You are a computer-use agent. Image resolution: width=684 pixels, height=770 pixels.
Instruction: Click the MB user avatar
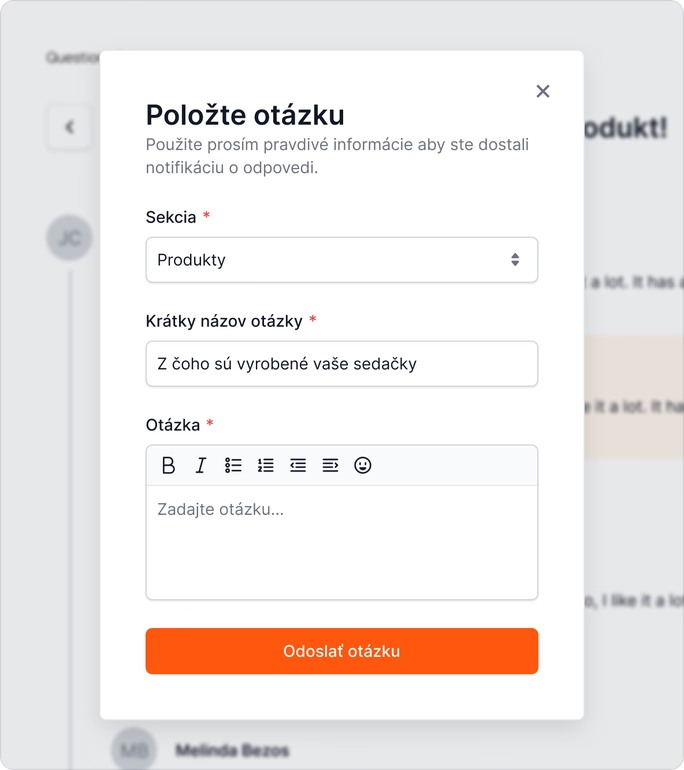click(x=134, y=749)
